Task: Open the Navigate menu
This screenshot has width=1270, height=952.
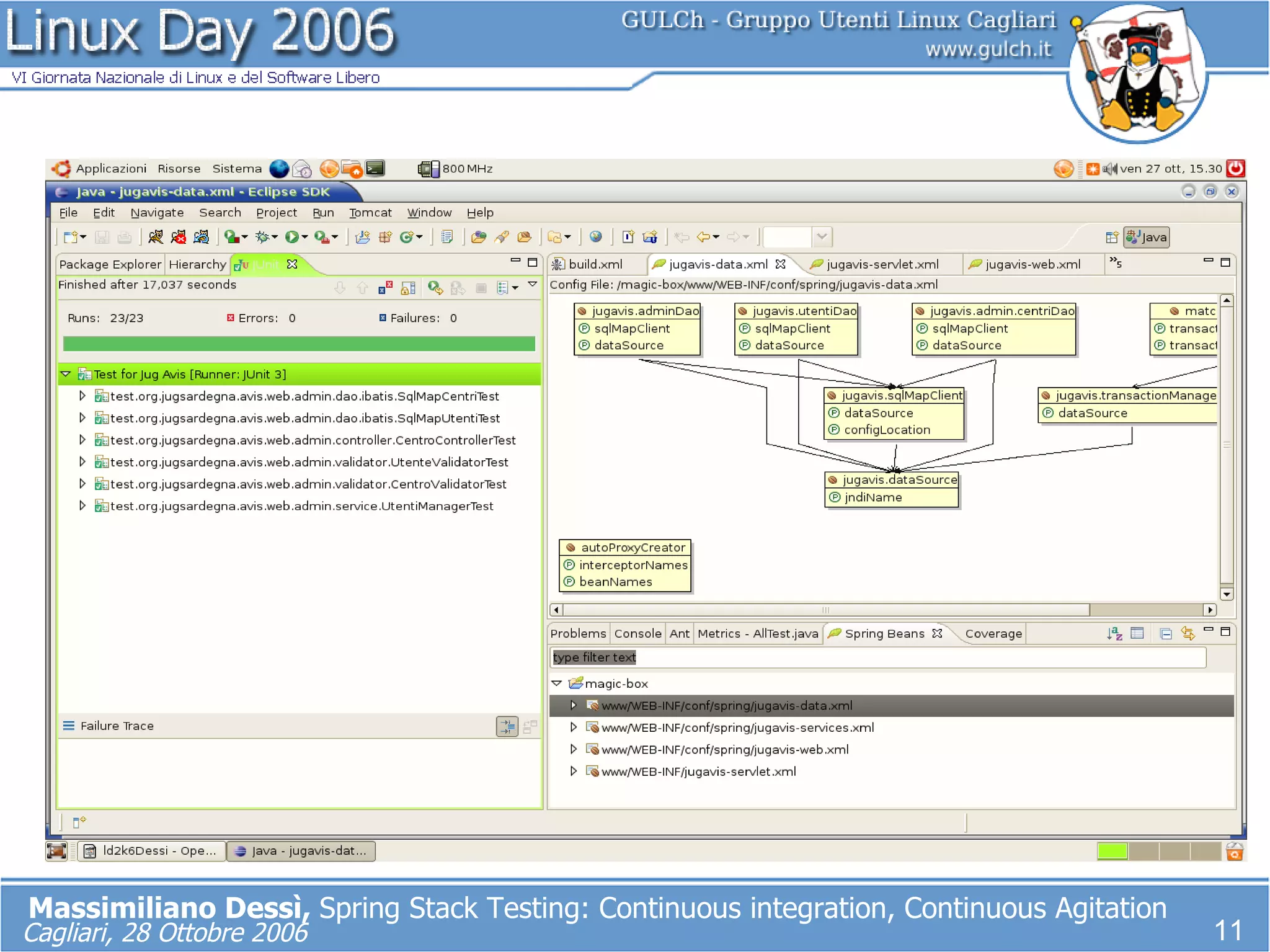Action: tap(157, 213)
